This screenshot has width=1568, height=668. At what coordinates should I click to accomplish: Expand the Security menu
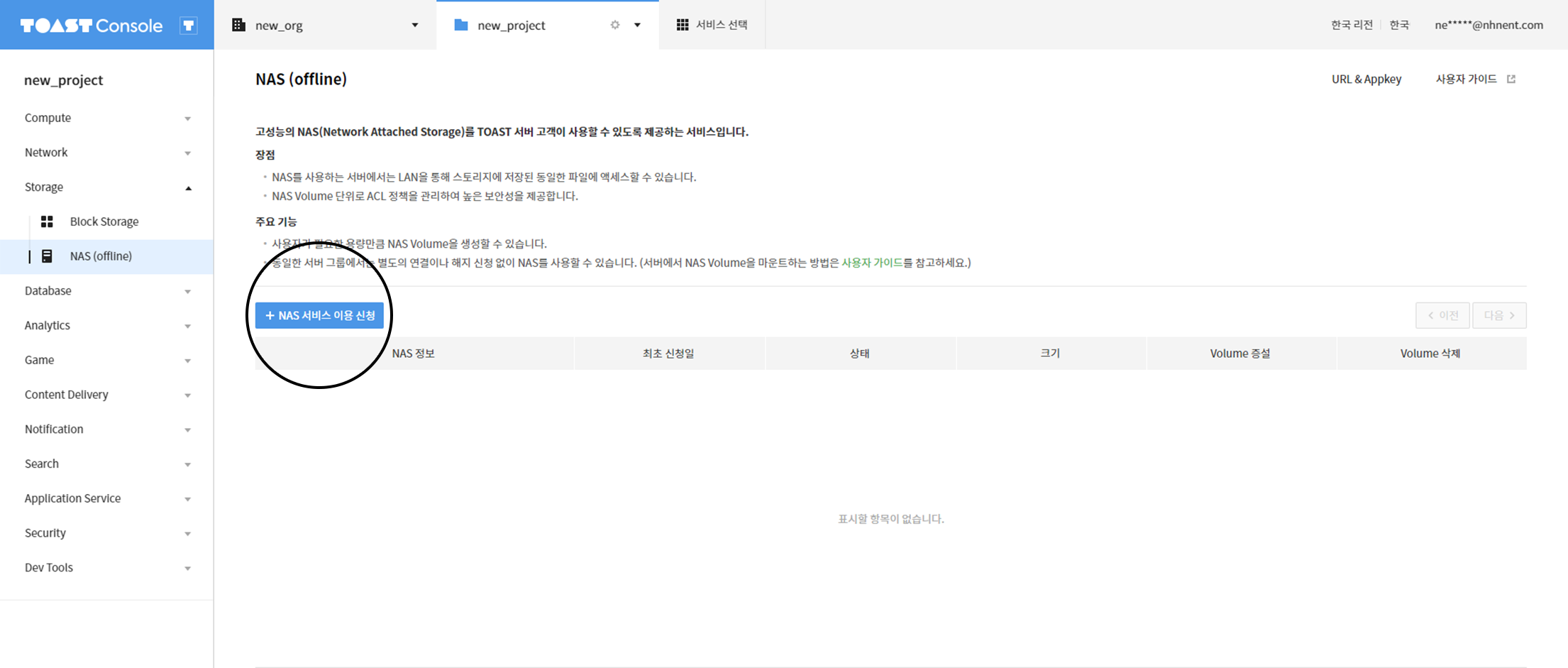(x=106, y=533)
